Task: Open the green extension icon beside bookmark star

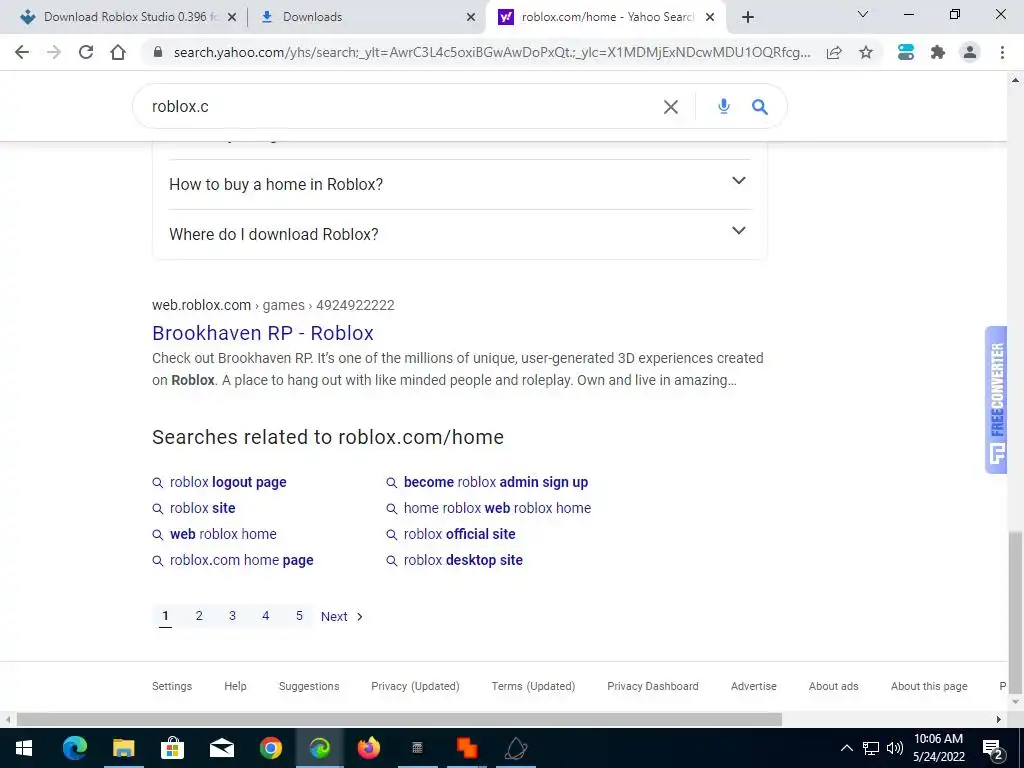Action: tap(906, 52)
